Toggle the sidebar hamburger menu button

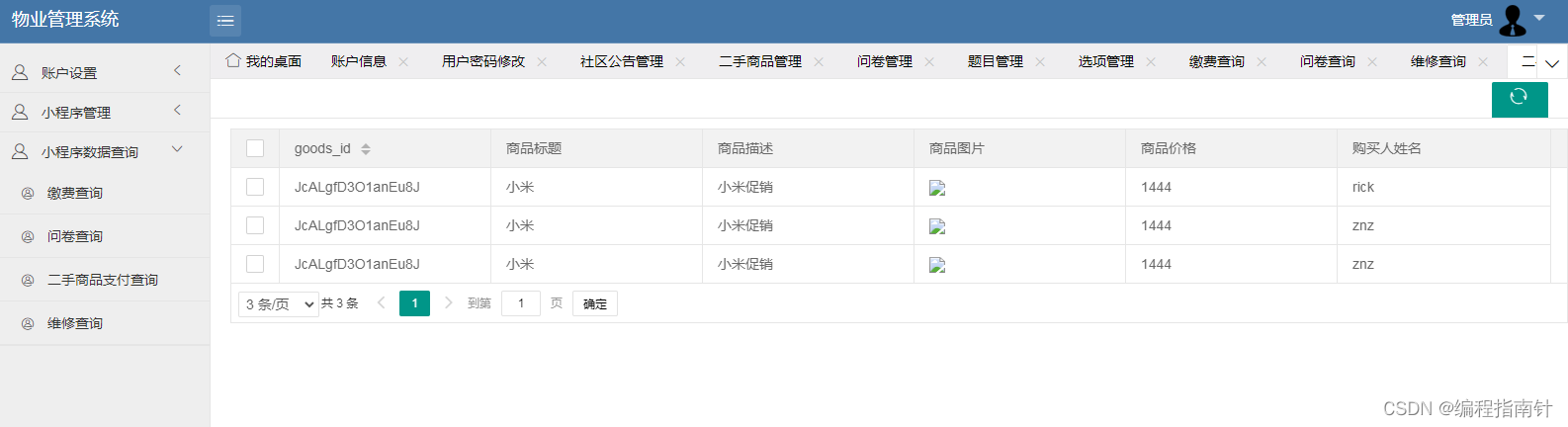point(225,21)
